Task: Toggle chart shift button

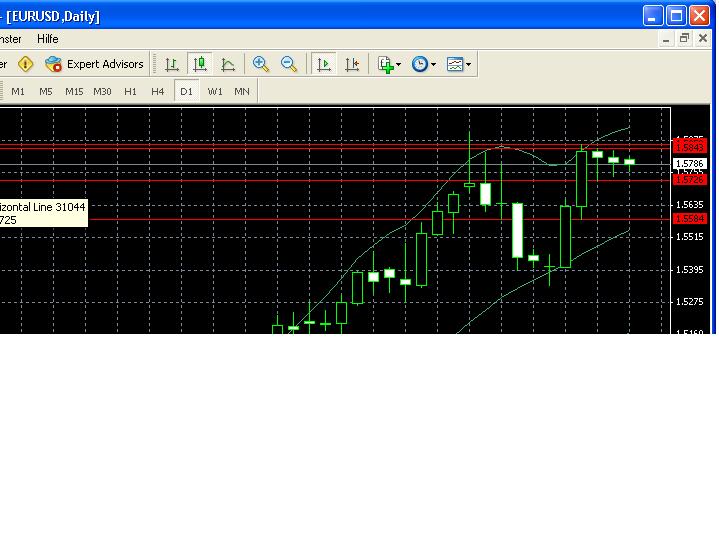Action: point(352,64)
